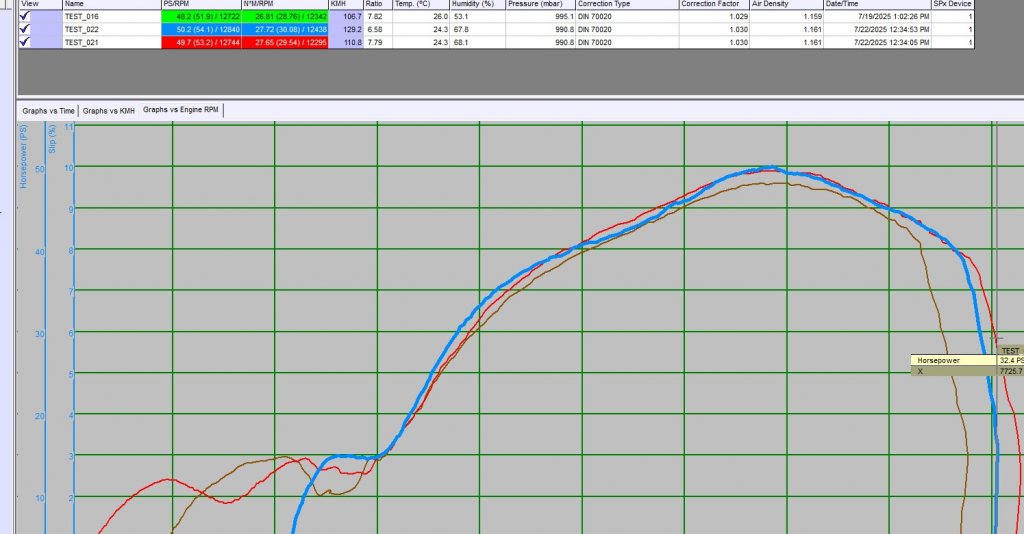Click the Date/Time column header
Viewport: 1024px width, 534px height.
pyautogui.click(x=878, y=4)
